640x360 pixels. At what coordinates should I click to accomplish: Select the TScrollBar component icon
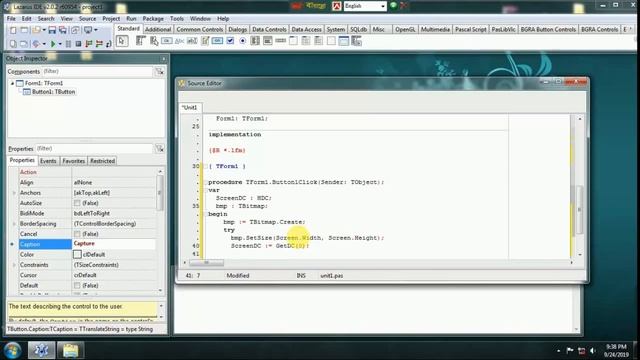[x=280, y=41]
